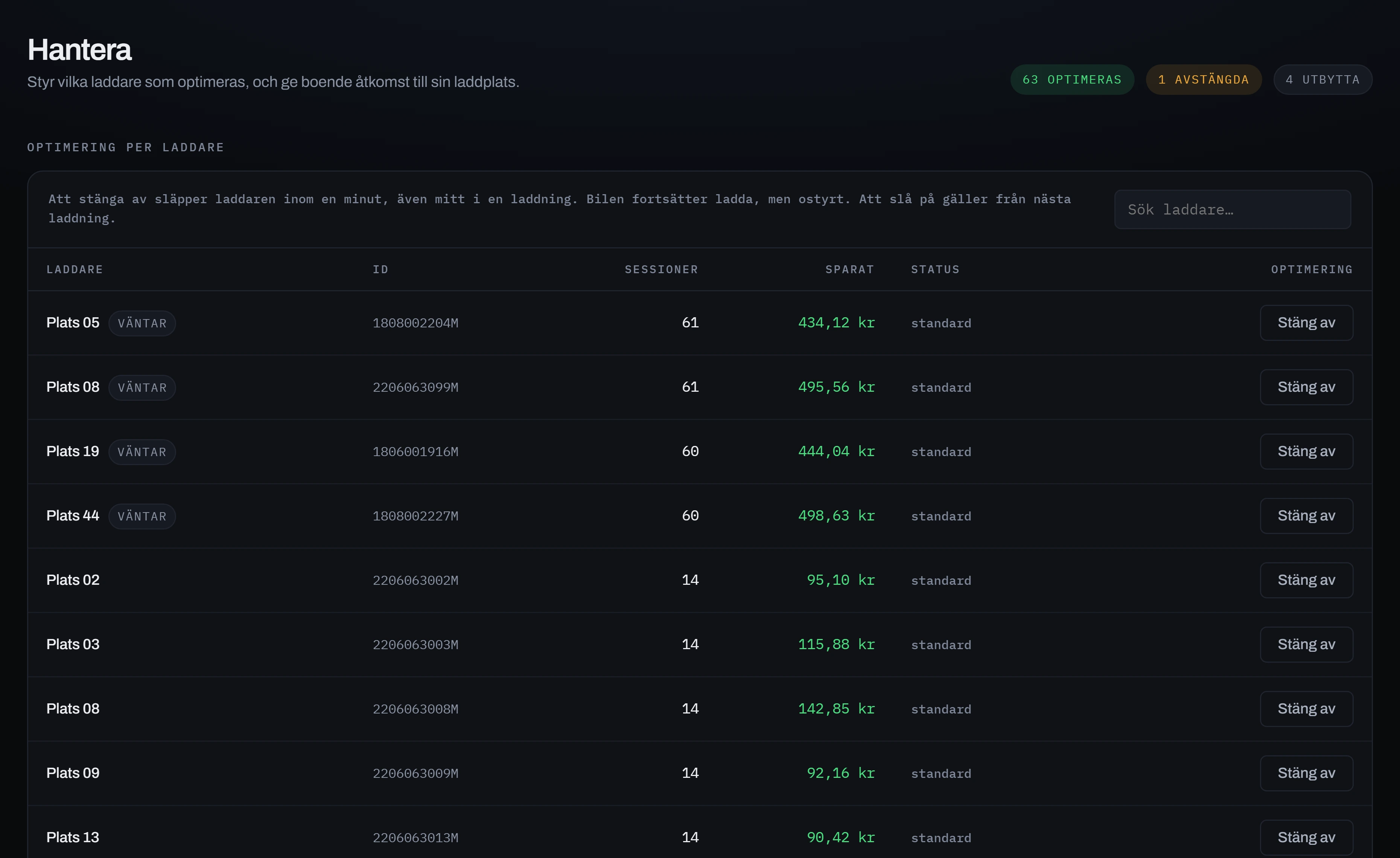
Task: Select charger ID 1808002227M
Action: [x=415, y=516]
